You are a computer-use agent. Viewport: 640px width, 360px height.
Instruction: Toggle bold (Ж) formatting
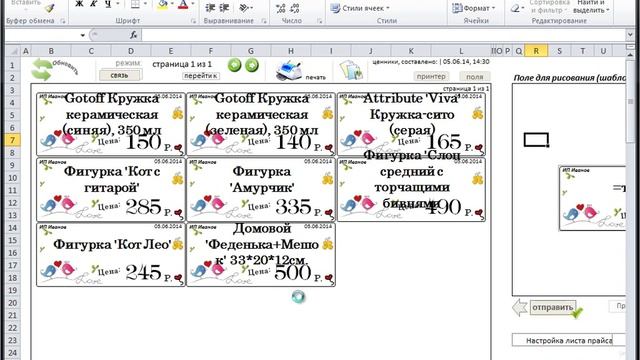(x=79, y=4)
